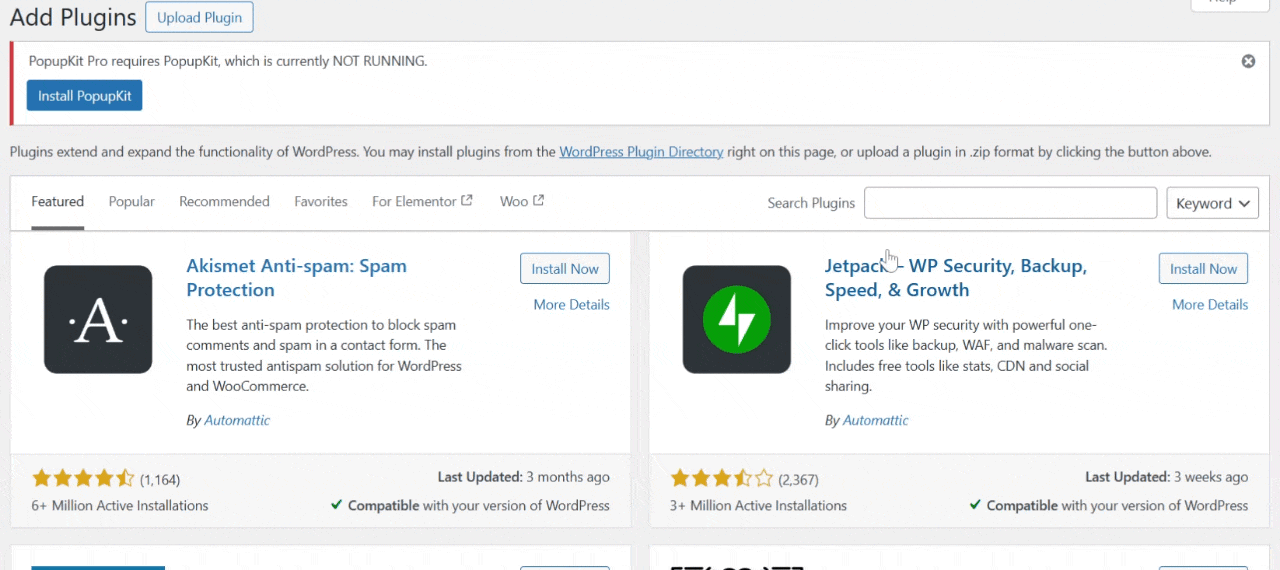This screenshot has height=570, width=1280.
Task: Click the Akismet plugin logo icon
Action: [x=98, y=319]
